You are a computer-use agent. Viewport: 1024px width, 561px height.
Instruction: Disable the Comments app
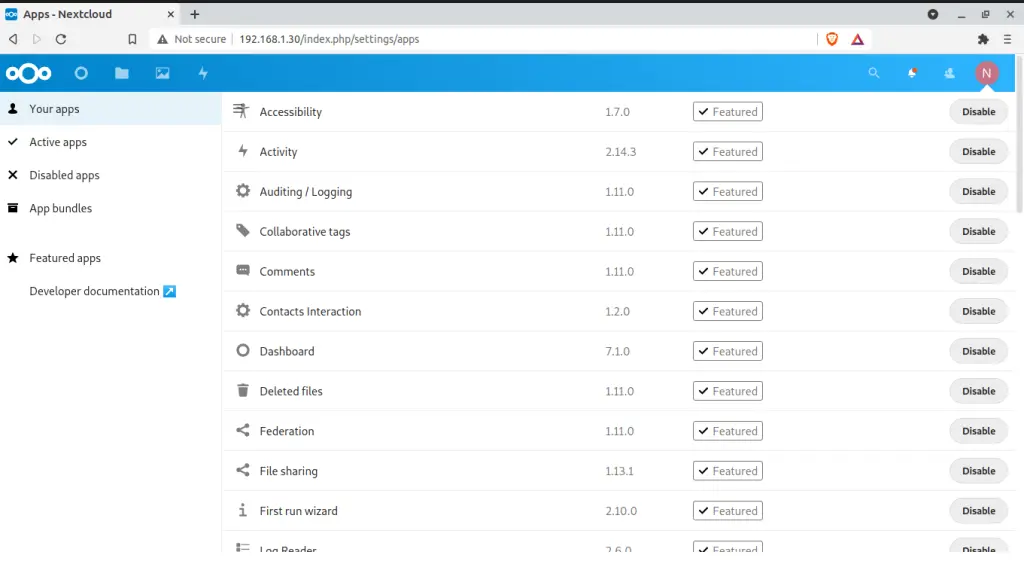978,271
